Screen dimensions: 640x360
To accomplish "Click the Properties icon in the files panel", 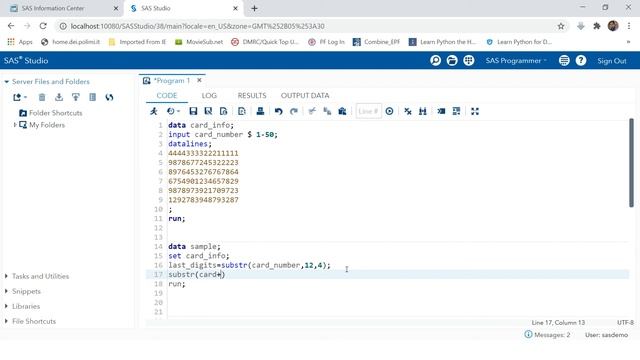I will pyautogui.click(x=93, y=97).
